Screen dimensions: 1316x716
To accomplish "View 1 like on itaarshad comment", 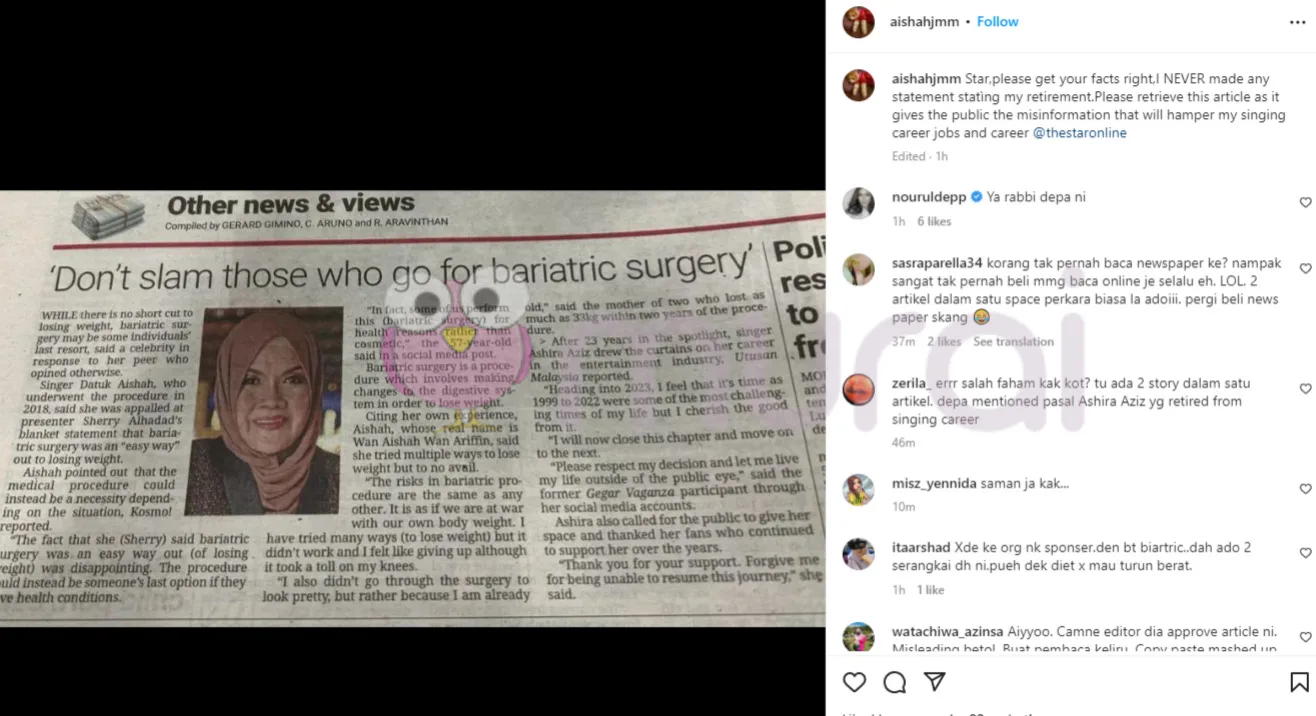I will pyautogui.click(x=930, y=590).
